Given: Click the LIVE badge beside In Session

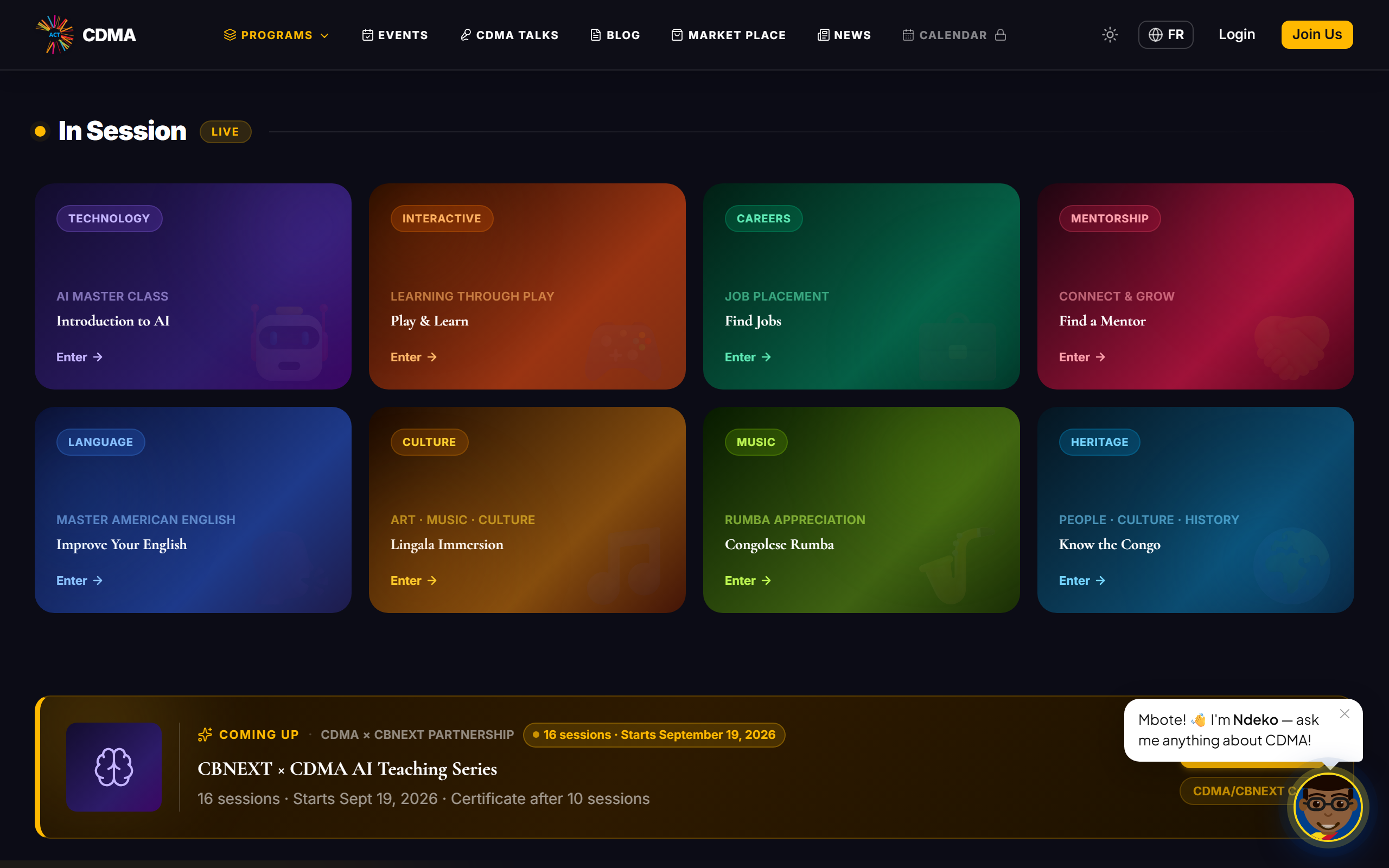Looking at the screenshot, I should (x=225, y=131).
